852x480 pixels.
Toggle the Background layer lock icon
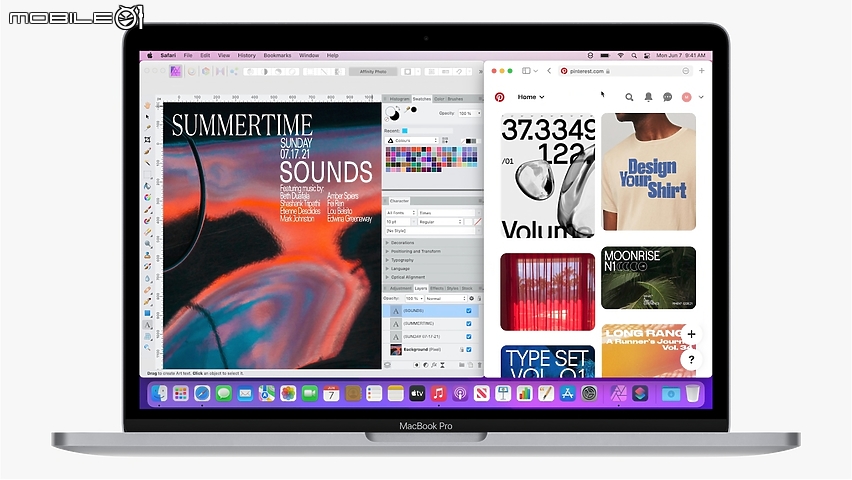pos(461,350)
